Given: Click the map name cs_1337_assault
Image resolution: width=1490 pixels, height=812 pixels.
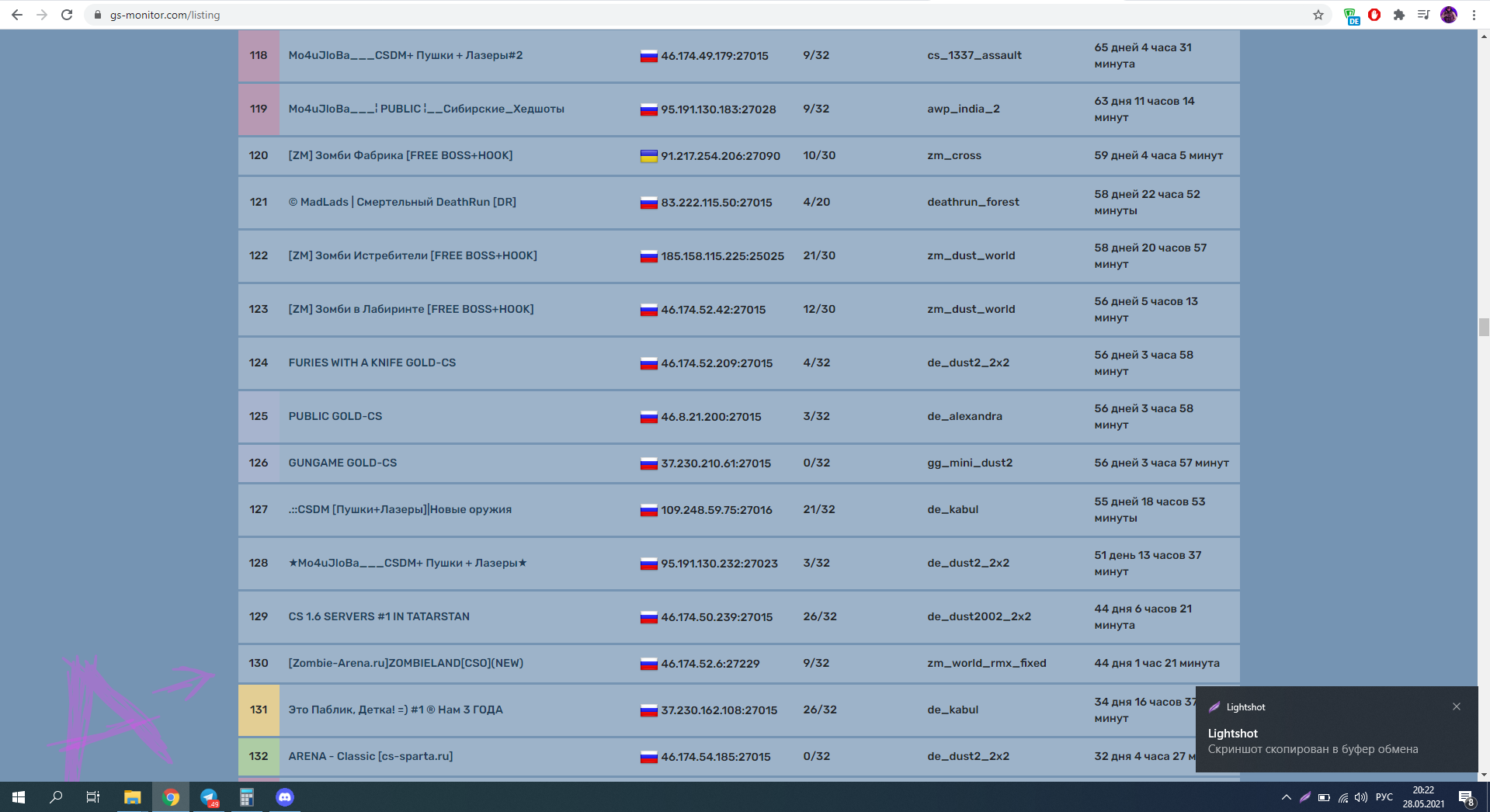Looking at the screenshot, I should (x=974, y=55).
